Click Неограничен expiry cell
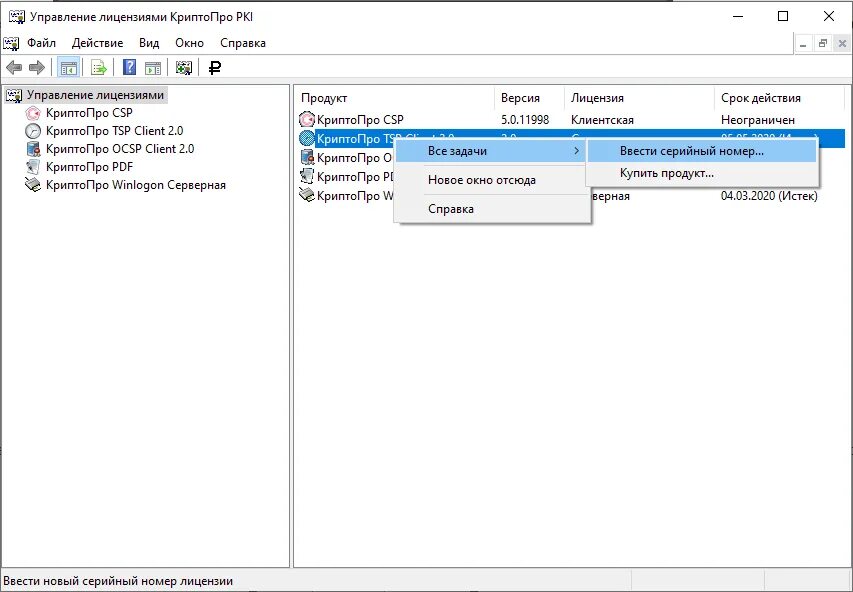The width and height of the screenshot is (853, 592). click(x=758, y=120)
